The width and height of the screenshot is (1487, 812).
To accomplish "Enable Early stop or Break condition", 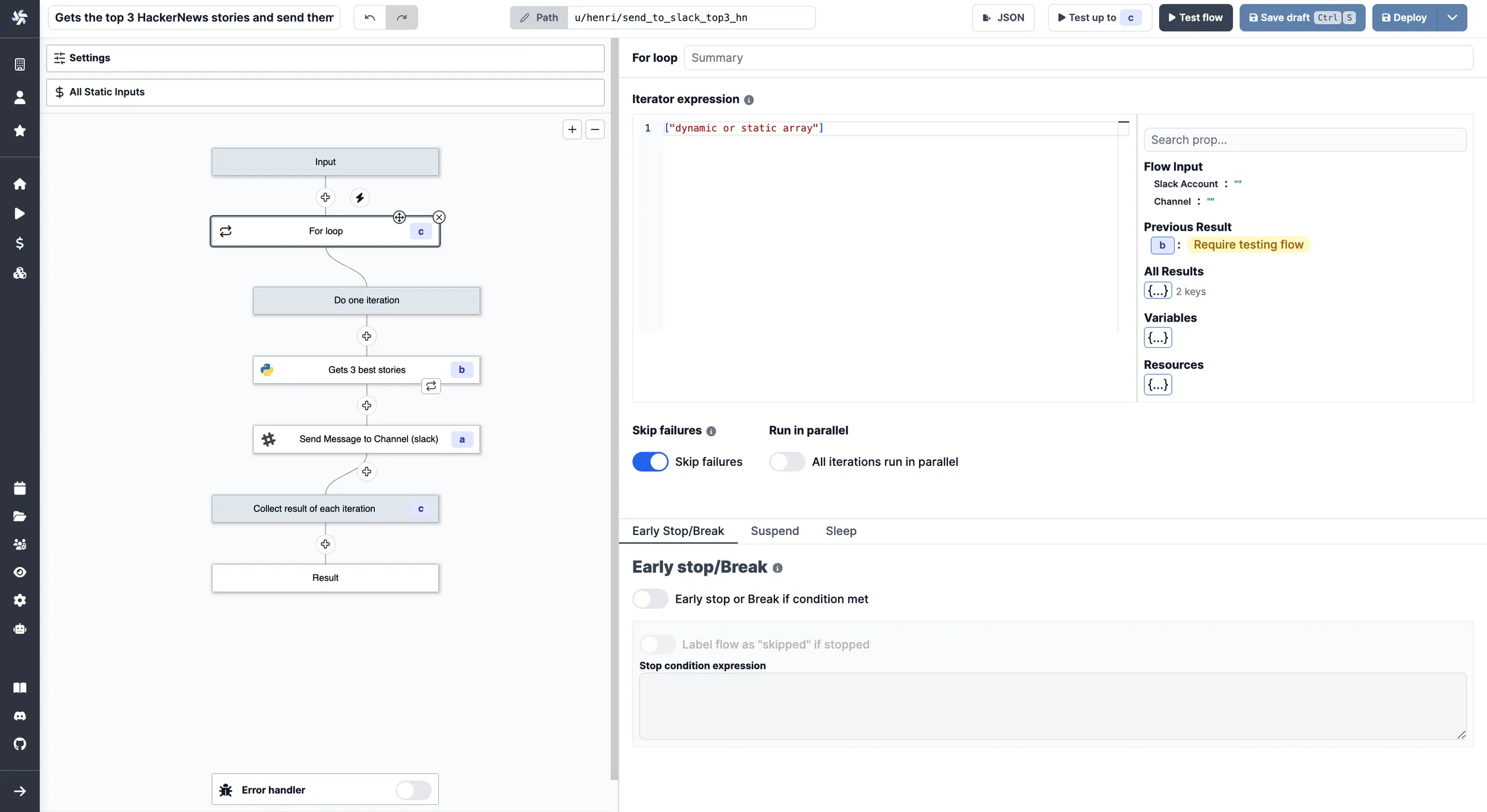I will click(650, 598).
